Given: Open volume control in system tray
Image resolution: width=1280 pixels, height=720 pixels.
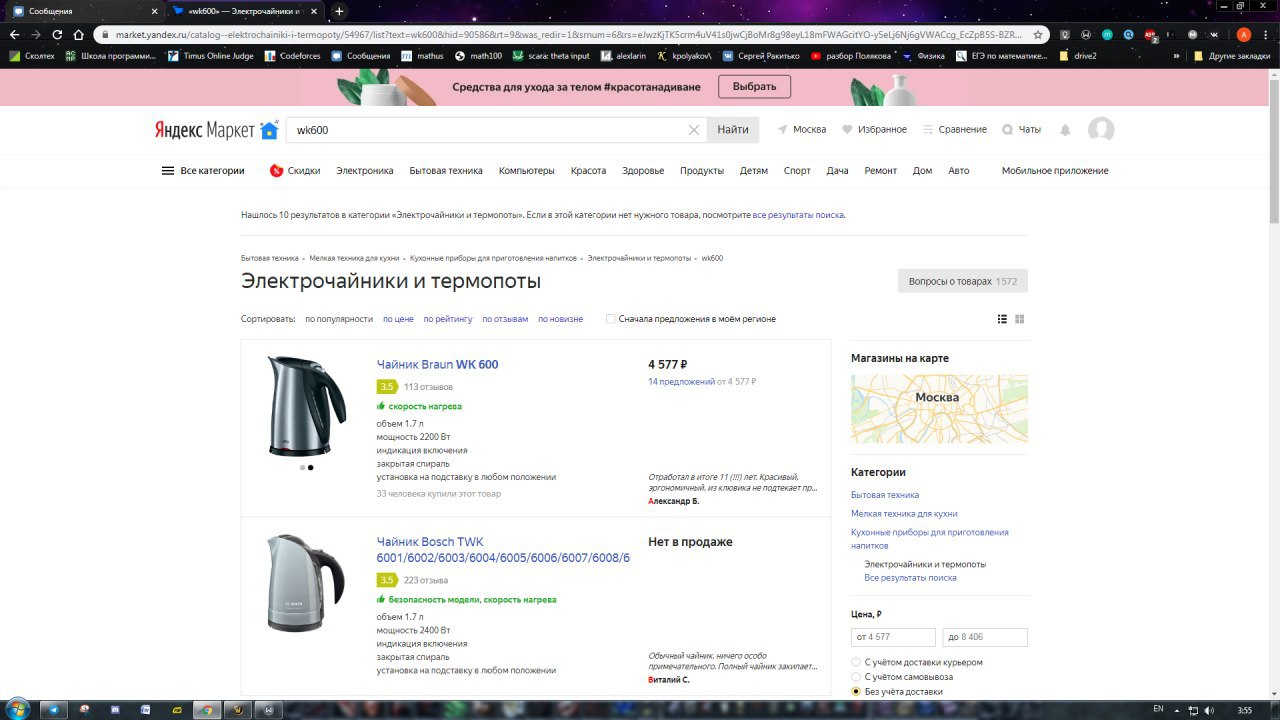Looking at the screenshot, I should 1210,709.
